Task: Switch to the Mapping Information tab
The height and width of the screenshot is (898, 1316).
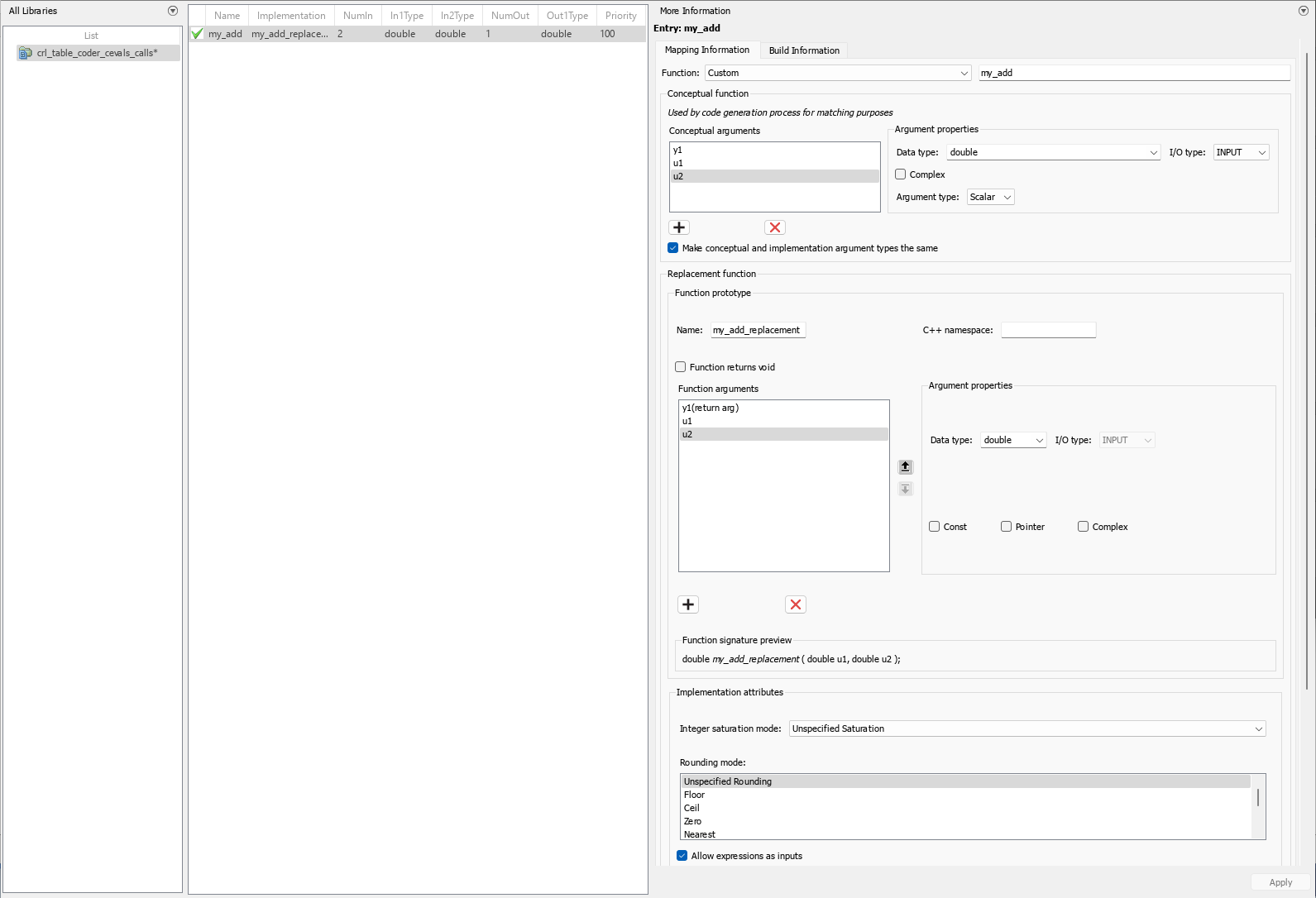Action: tap(707, 50)
